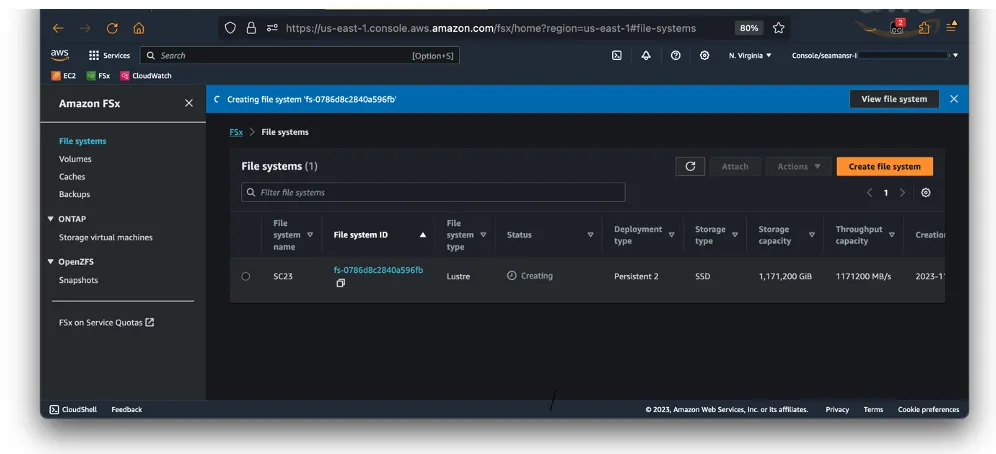Open Storage virtual machines page

point(105,237)
